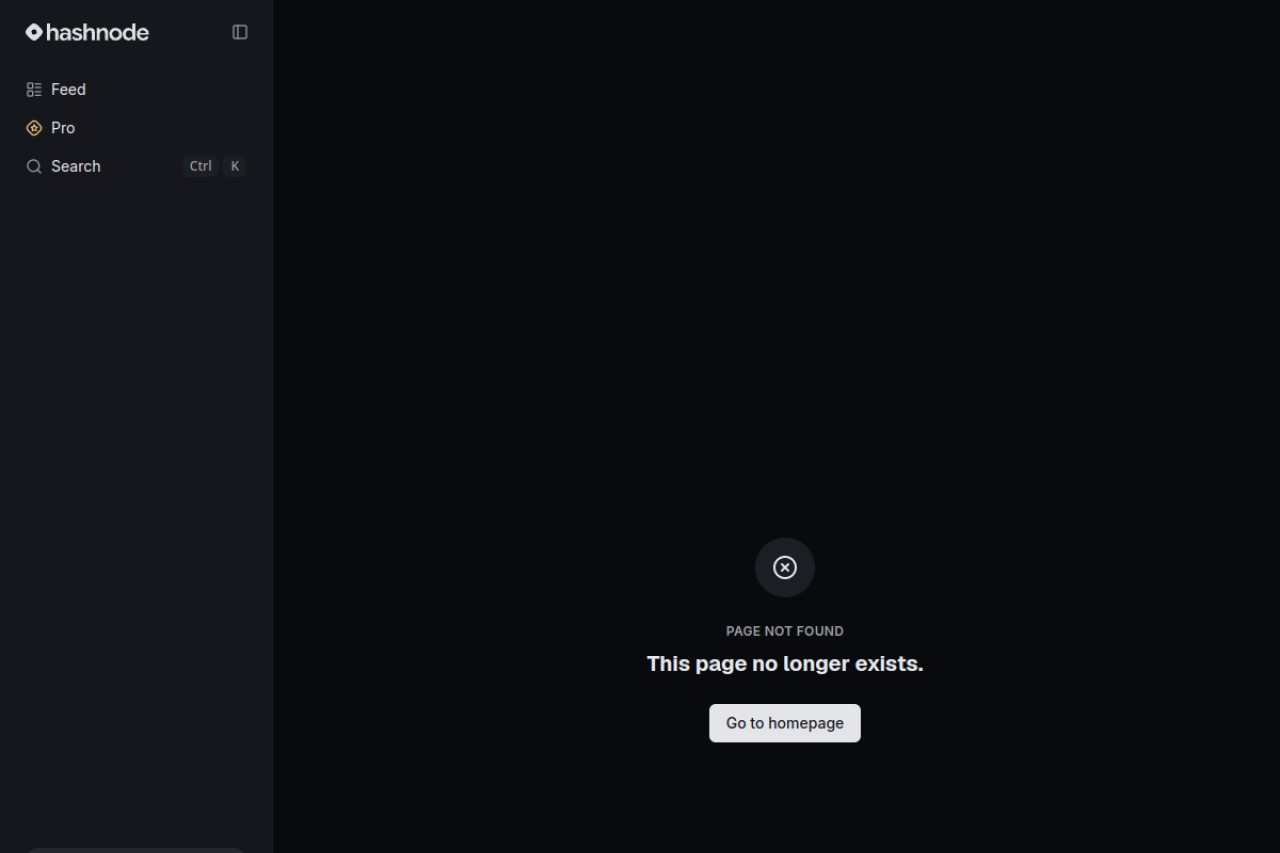Click the PAGE NOT FOUND label
Image resolution: width=1280 pixels, height=853 pixels.
pyautogui.click(x=785, y=631)
